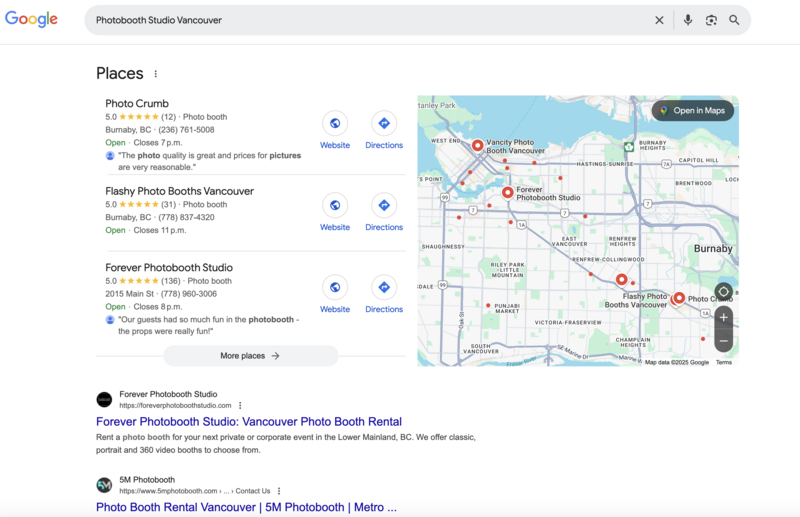This screenshot has height=517, width=800.
Task: Open Forever Photobooth Studio website icon
Action: [x=335, y=287]
